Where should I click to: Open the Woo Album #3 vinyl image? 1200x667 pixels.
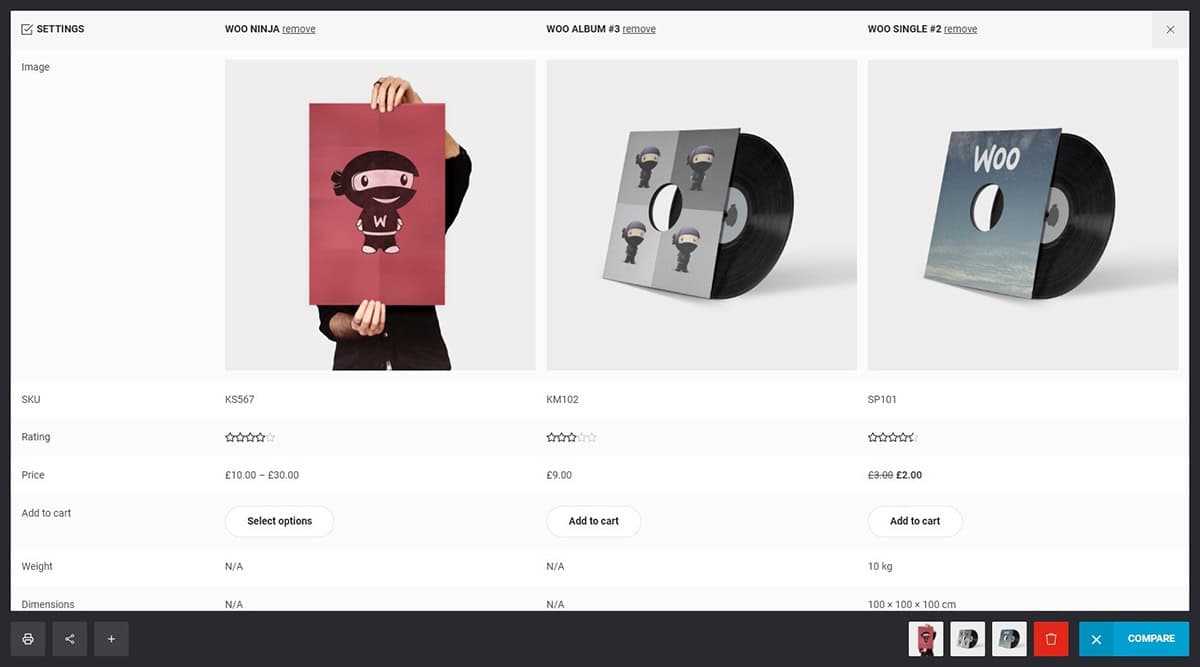(x=701, y=215)
